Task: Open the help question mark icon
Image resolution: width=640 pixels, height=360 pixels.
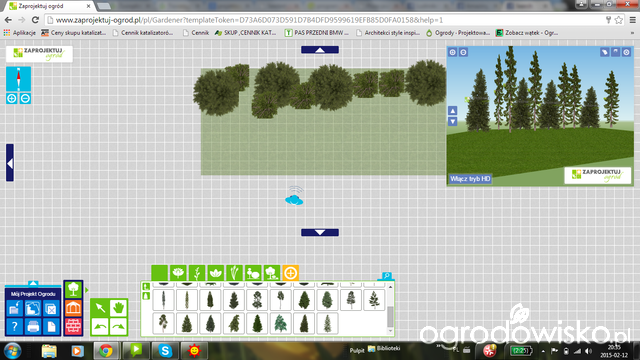Action: (14, 327)
